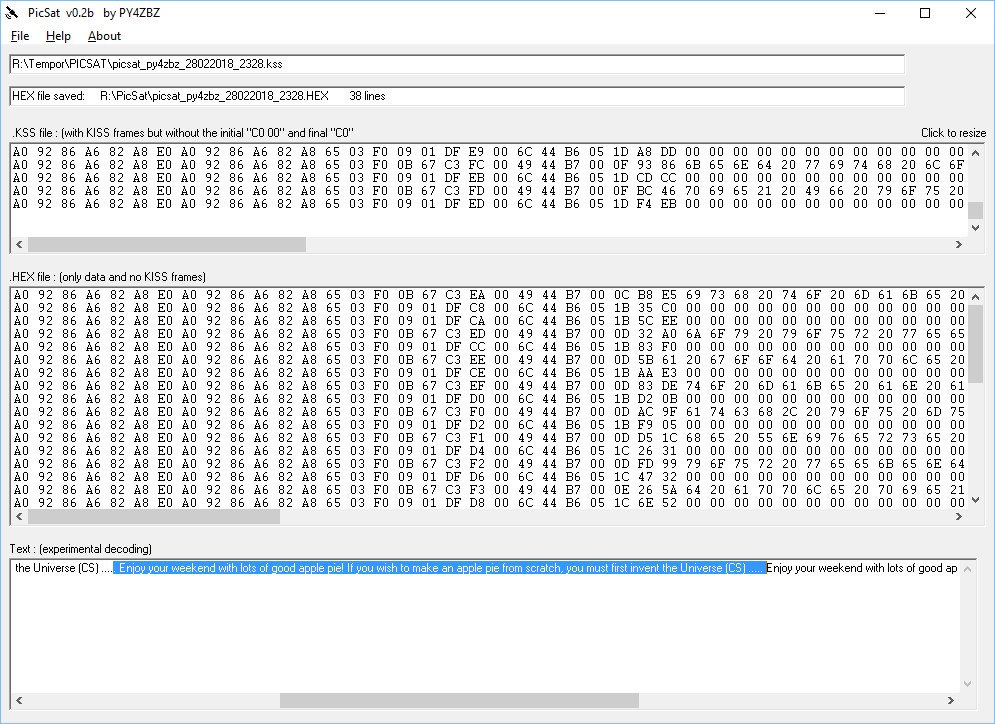Screen dimensions: 995x724
Task: Click right arrow of HEX file horizontal scrollbar
Action: tap(959, 517)
